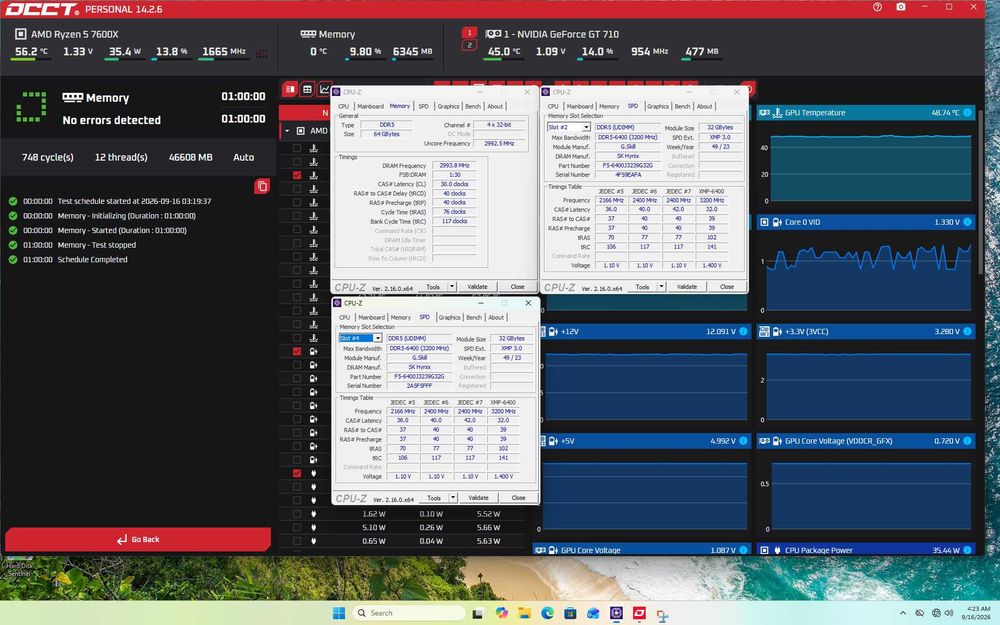Select the '748 cycle(s)' value
The height and width of the screenshot is (625, 1000).
(47, 157)
